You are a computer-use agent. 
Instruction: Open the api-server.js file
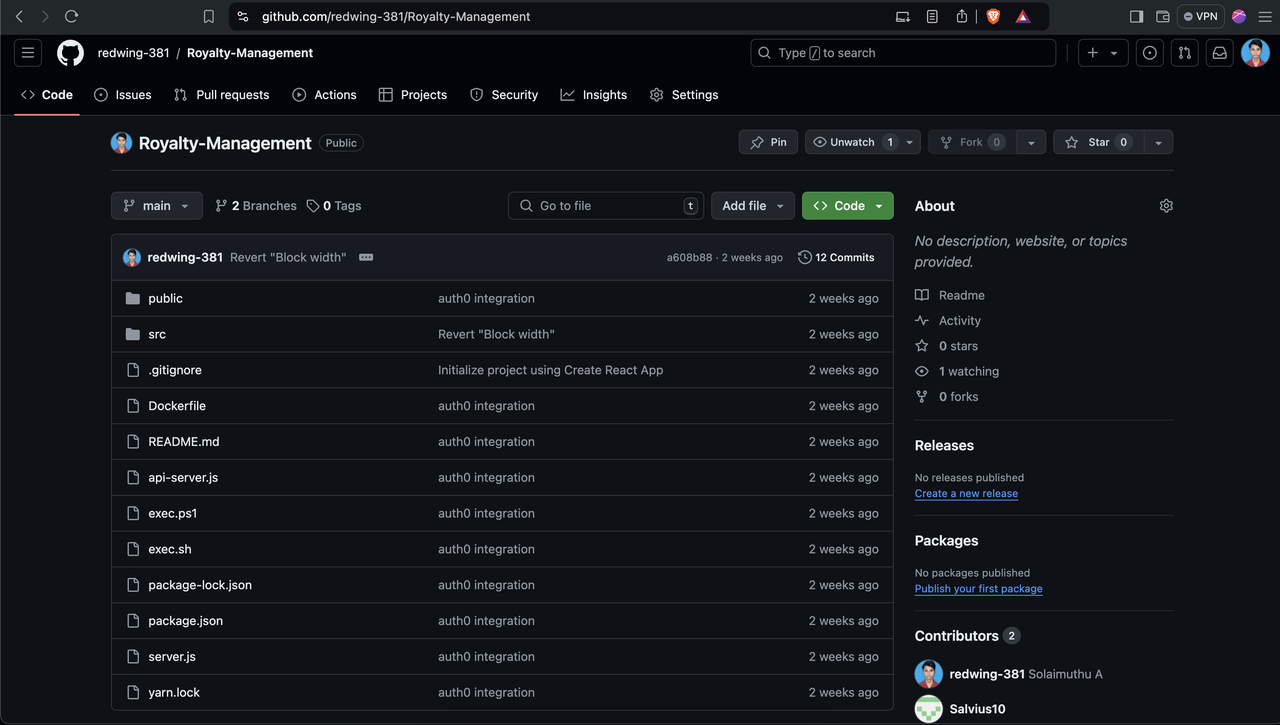[x=183, y=477]
